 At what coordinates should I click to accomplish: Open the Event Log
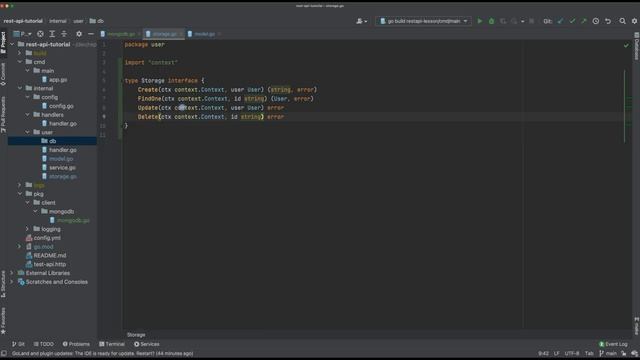[613, 344]
